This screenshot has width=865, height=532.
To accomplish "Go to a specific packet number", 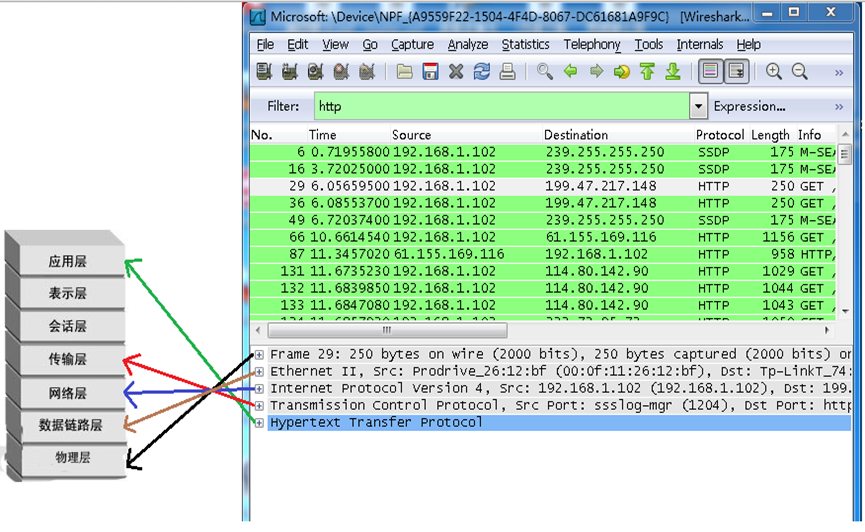I will [622, 71].
